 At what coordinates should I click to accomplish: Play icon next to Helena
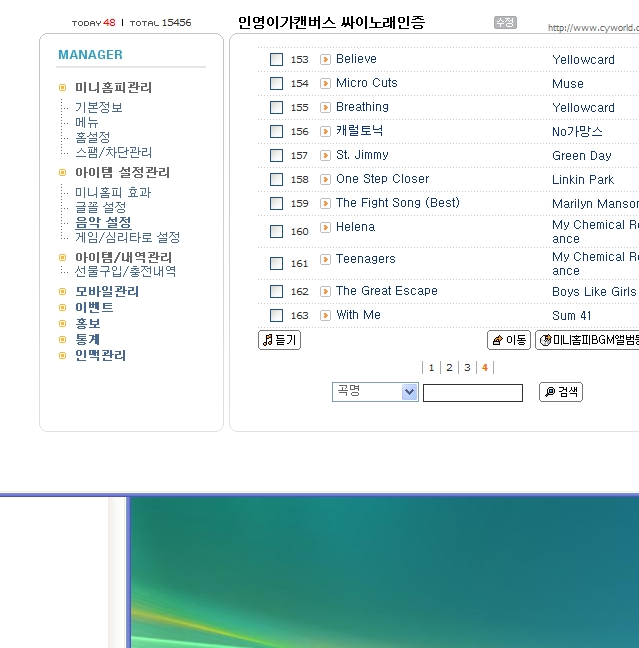pos(325,227)
